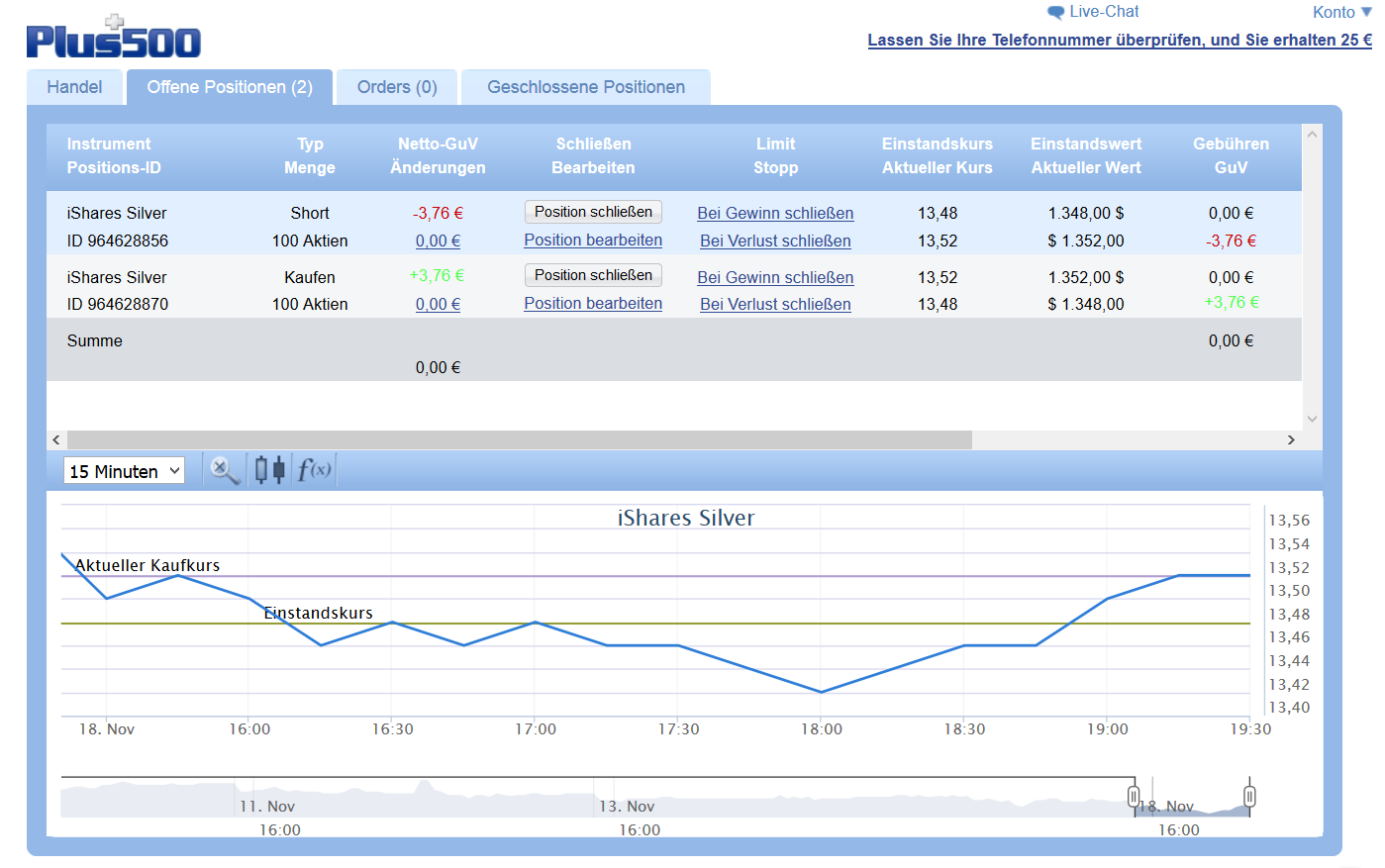Set Bei Verlust schließen for Short position
The image size is (1385, 868).
coord(775,241)
